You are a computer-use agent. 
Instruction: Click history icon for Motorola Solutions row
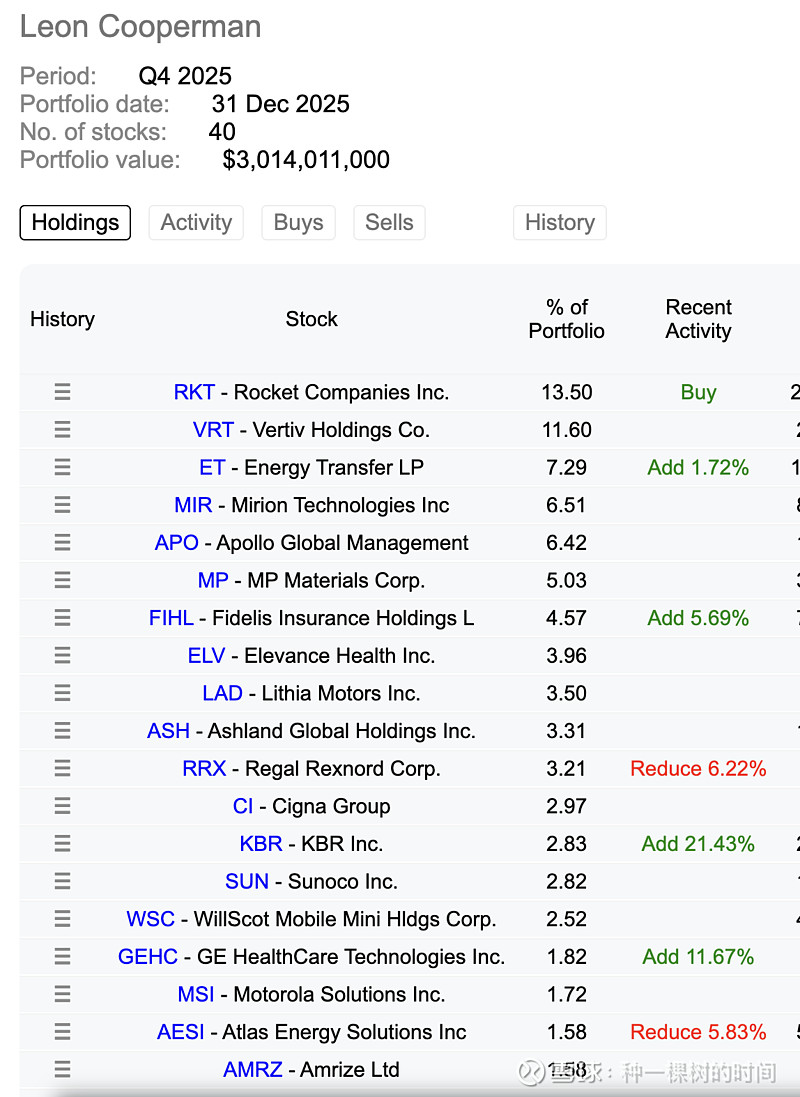62,994
